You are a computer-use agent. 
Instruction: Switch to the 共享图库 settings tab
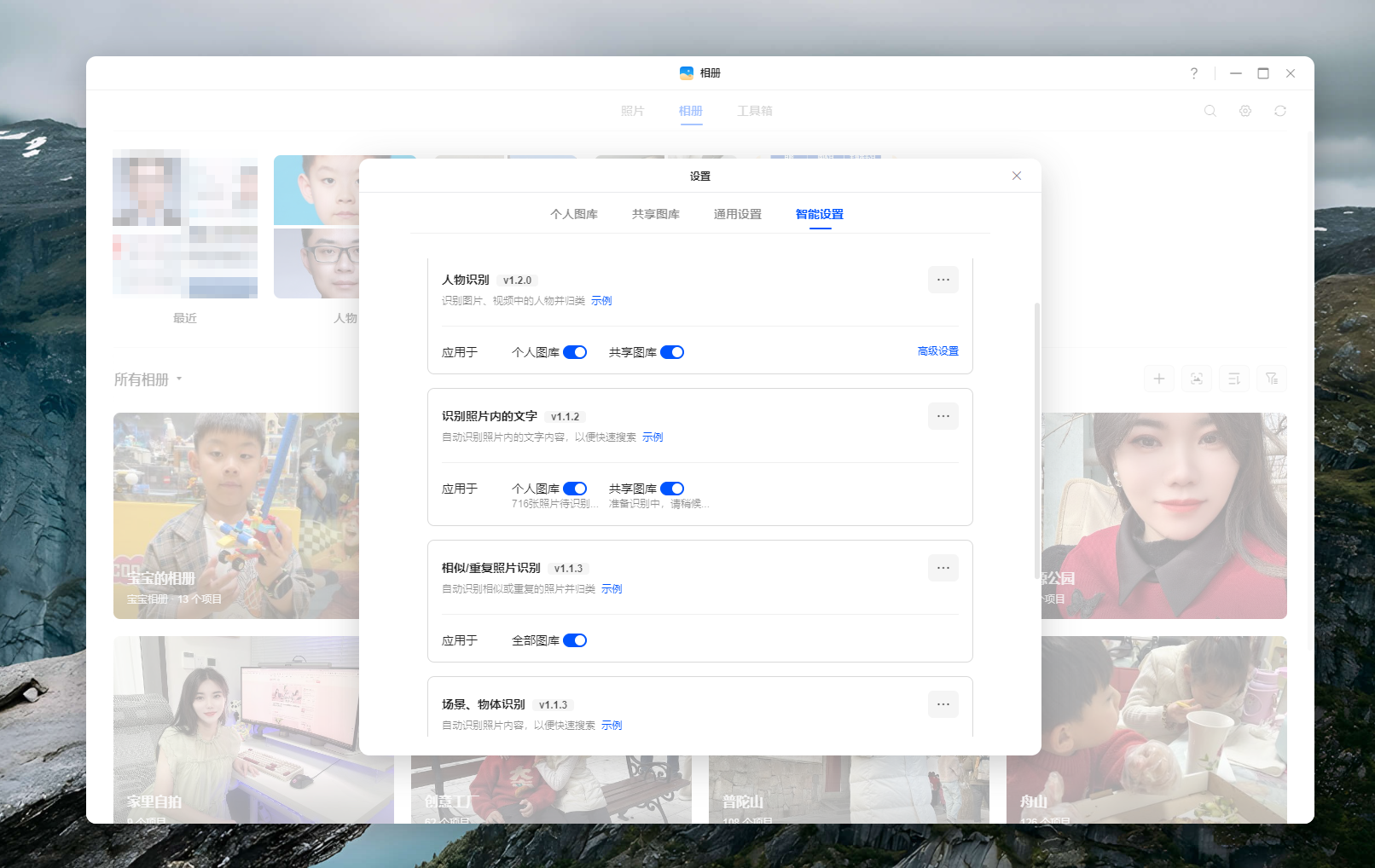pos(656,214)
